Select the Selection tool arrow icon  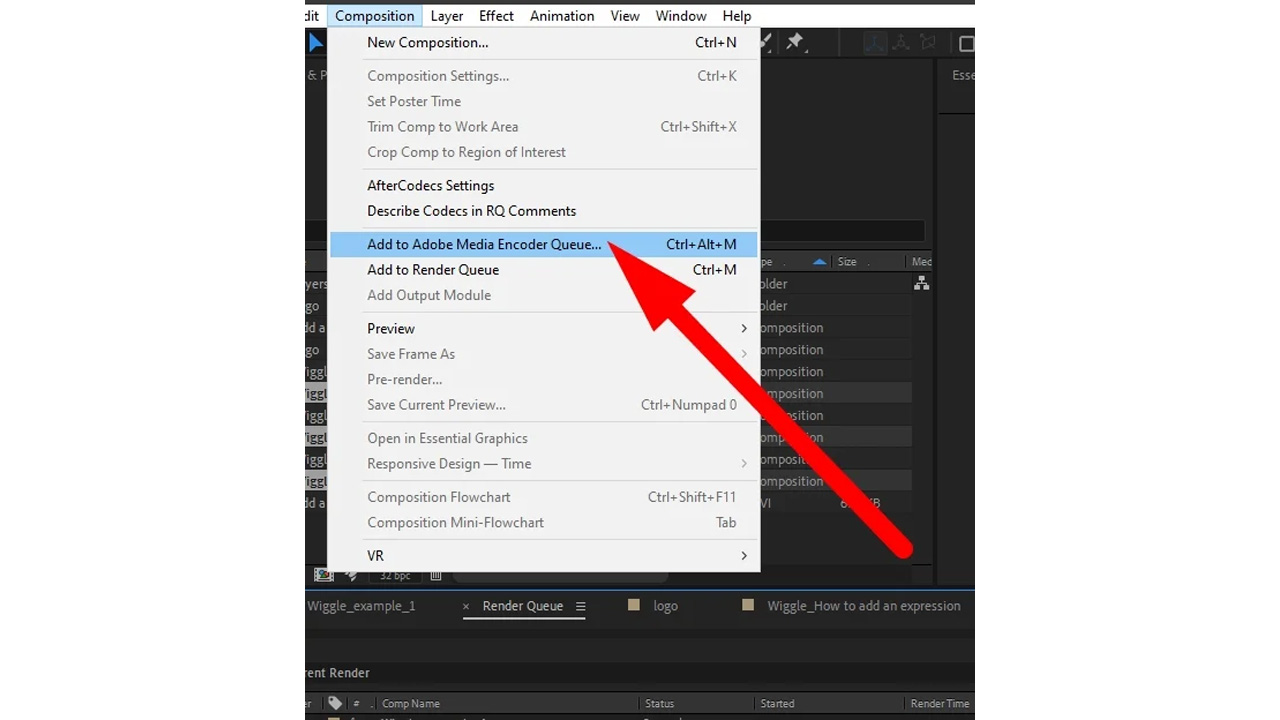[316, 43]
